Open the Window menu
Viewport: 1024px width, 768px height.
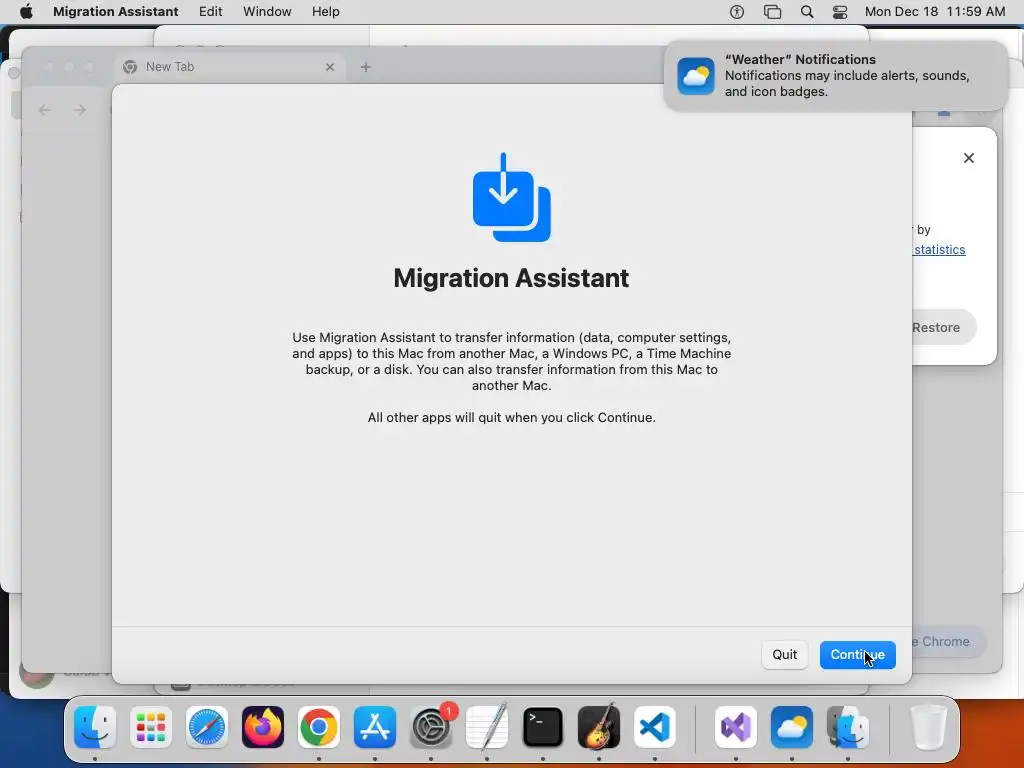click(x=267, y=11)
